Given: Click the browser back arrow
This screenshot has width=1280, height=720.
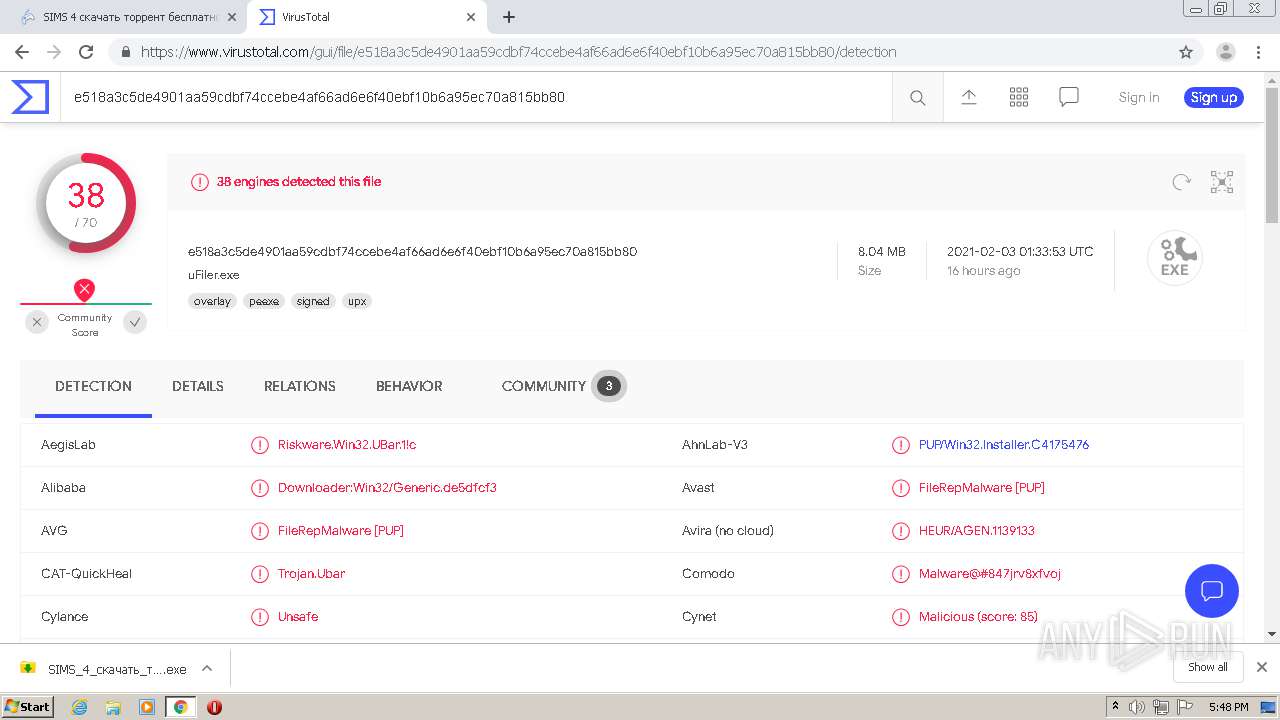Looking at the screenshot, I should pos(22,52).
